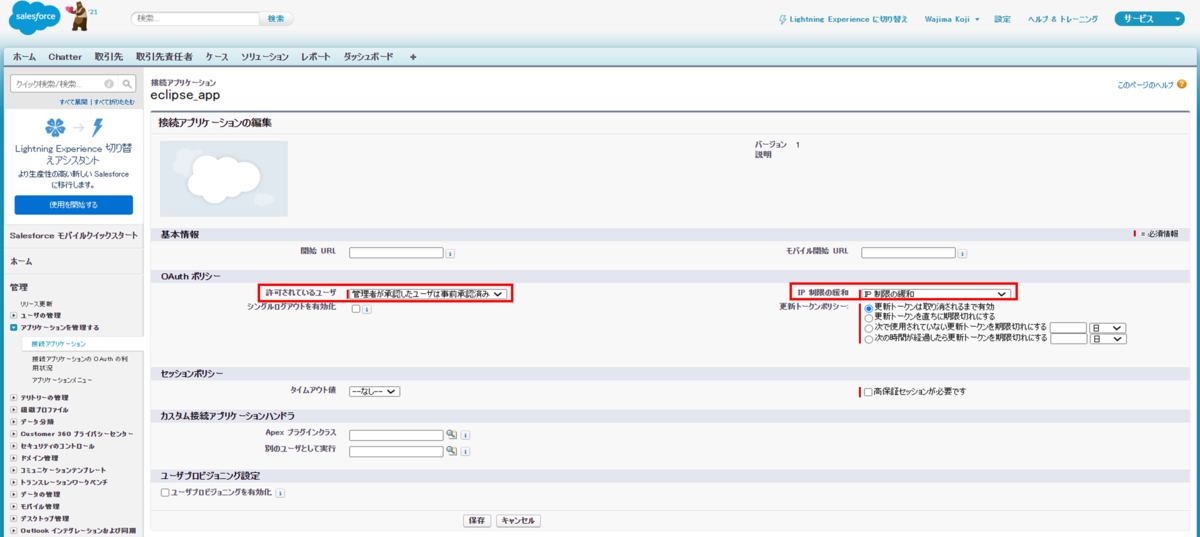
Task: Open 取引先 tab
Action: pyautogui.click(x=108, y=57)
